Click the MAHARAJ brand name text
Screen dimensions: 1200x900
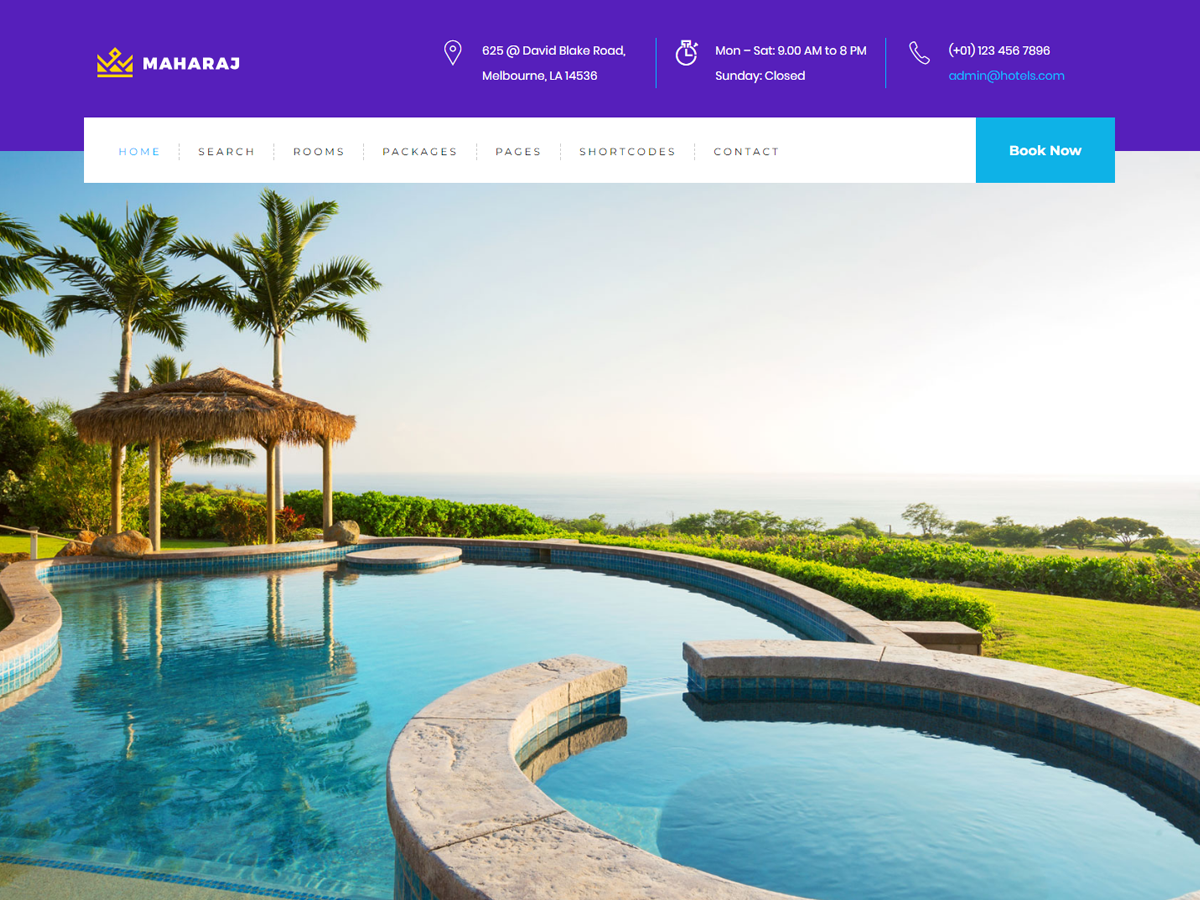[x=191, y=64]
